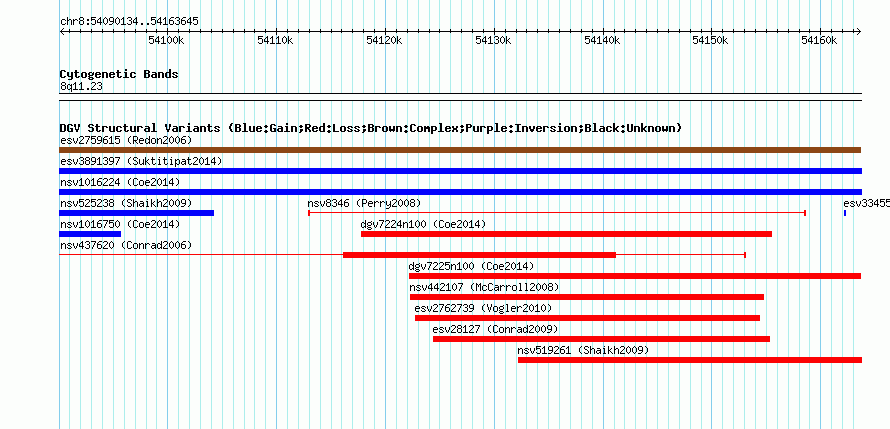
Task: Click the brown esv2759615 complex variant bar
Action: [x=460, y=150]
